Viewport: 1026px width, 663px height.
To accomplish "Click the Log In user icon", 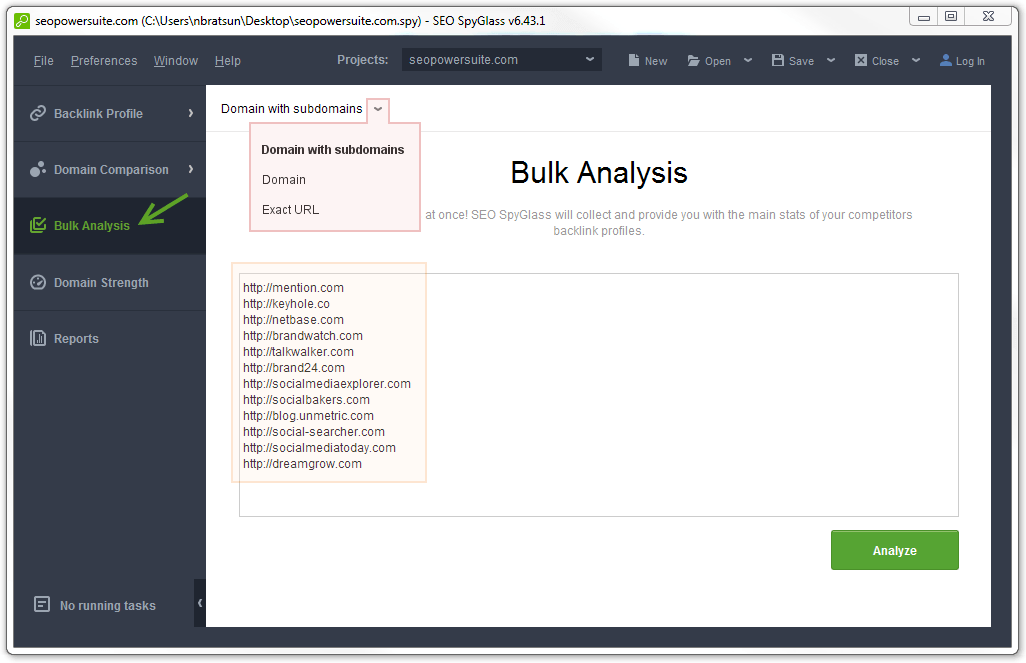I will tap(946, 60).
